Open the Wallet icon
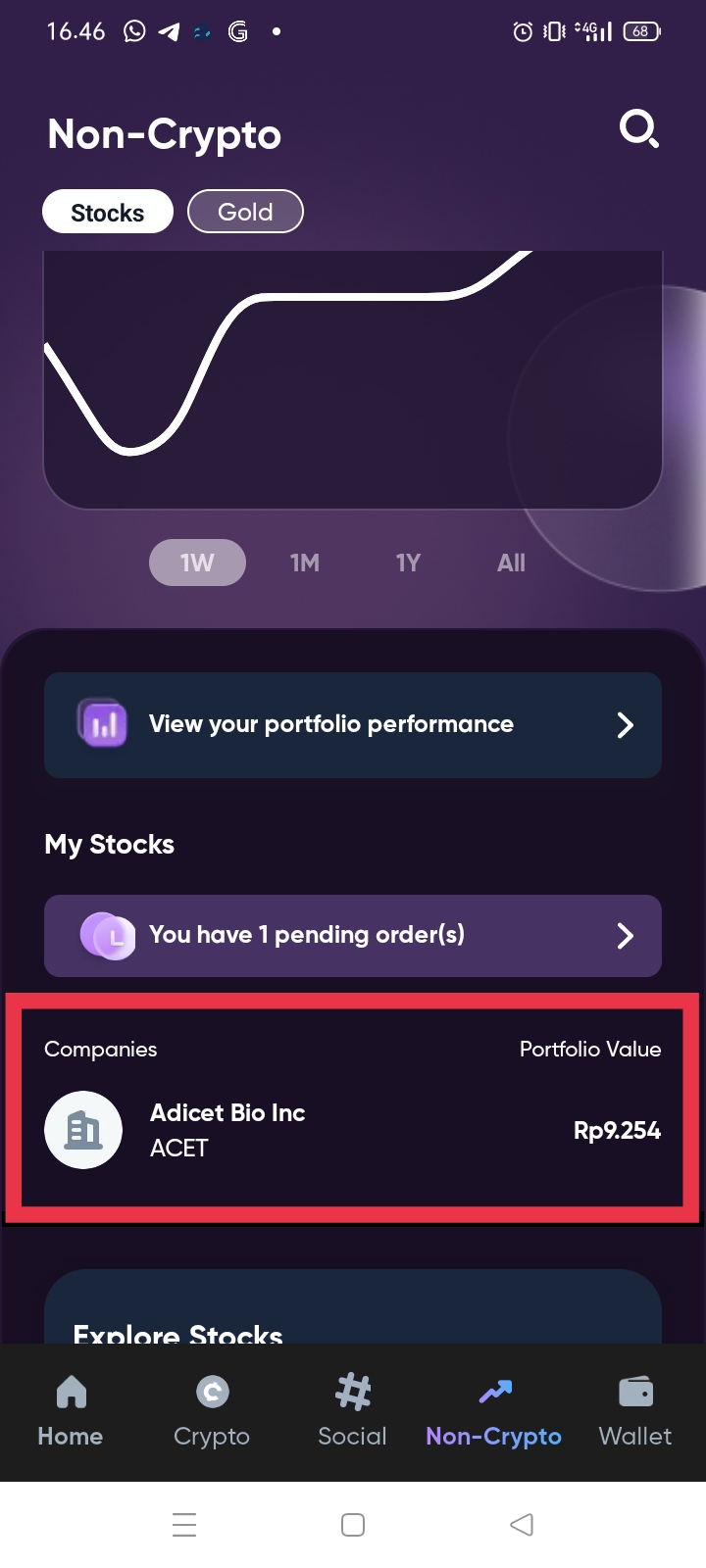This screenshot has height=1568, width=706. tap(636, 1392)
